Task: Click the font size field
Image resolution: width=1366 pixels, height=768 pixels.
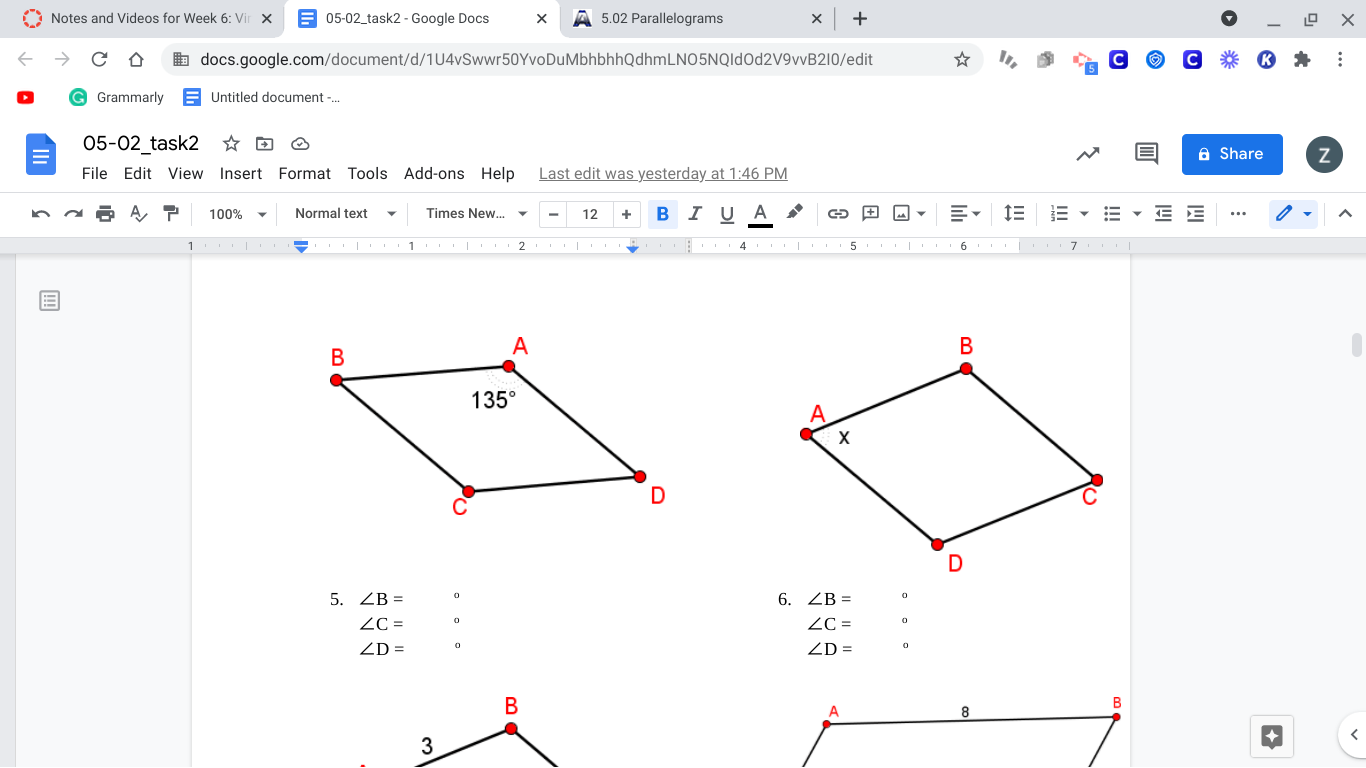Action: pyautogui.click(x=590, y=214)
